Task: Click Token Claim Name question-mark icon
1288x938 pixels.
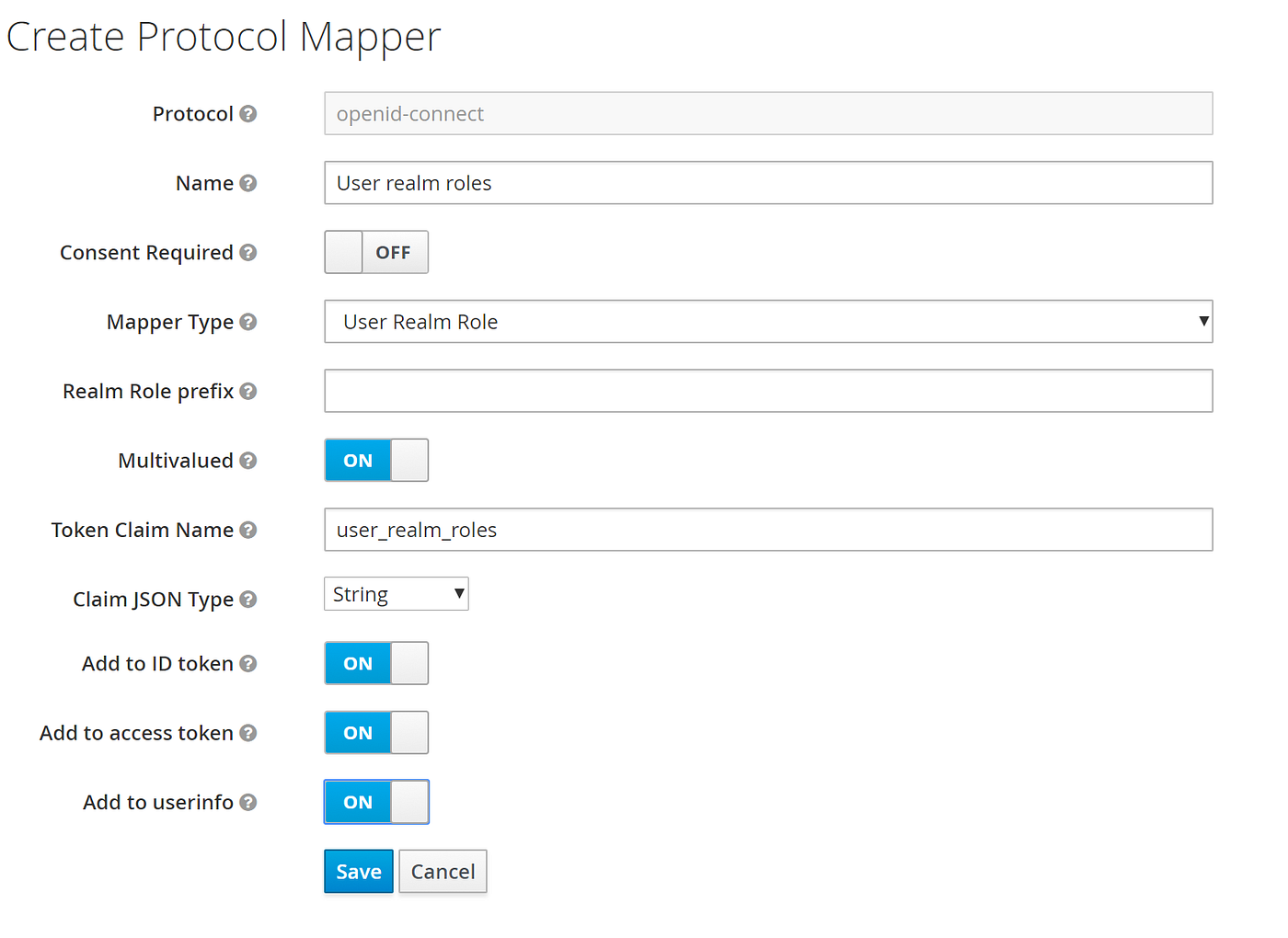Action: (248, 530)
